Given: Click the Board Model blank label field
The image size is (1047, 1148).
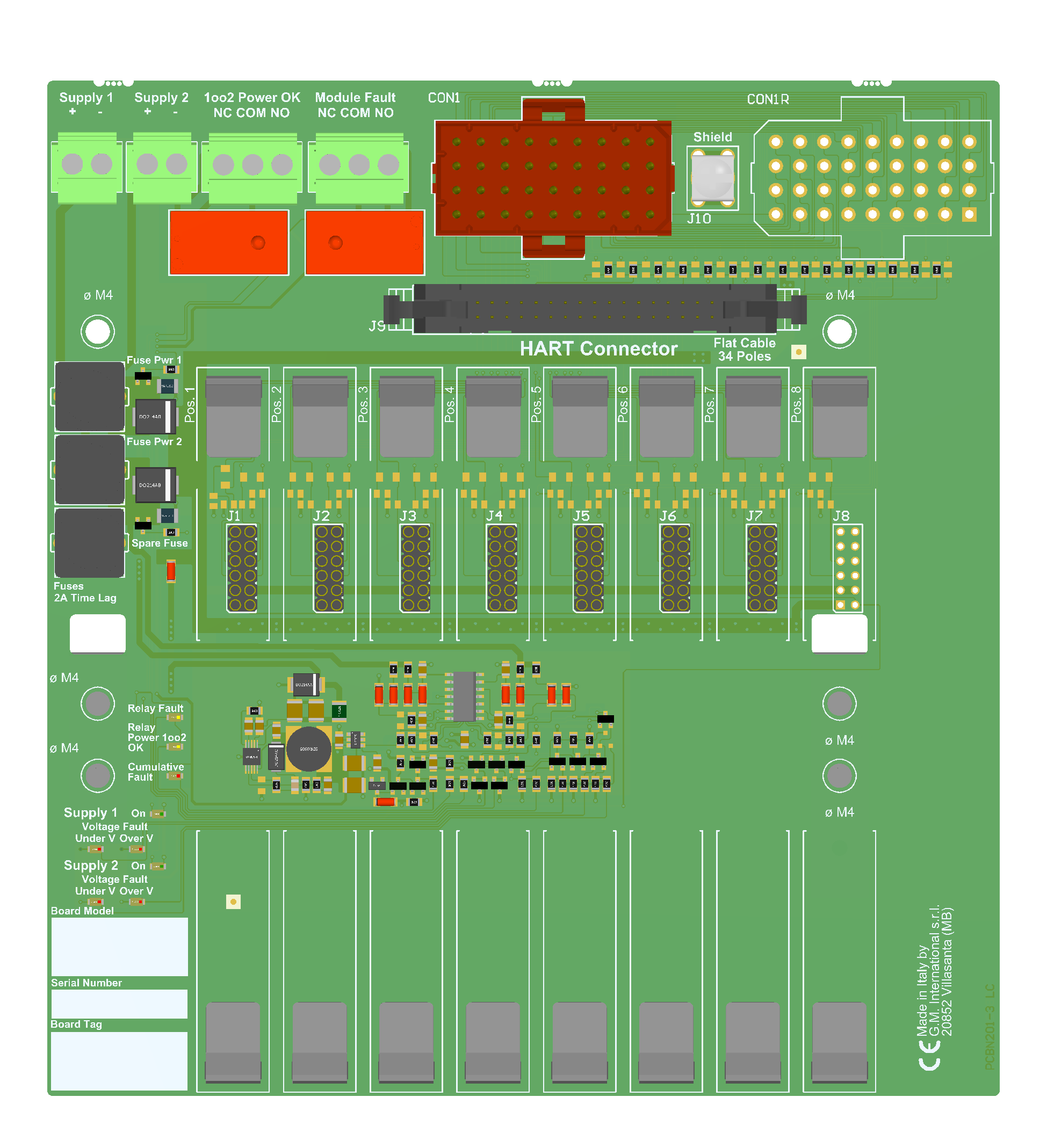Looking at the screenshot, I should tap(119, 946).
